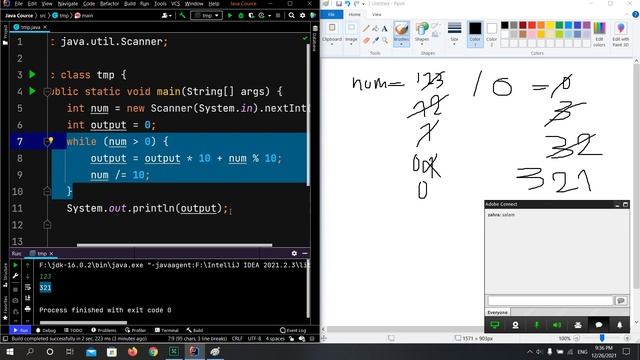Collapse the while loop fold marker
The width and height of the screenshot is (640, 360).
coord(47,141)
